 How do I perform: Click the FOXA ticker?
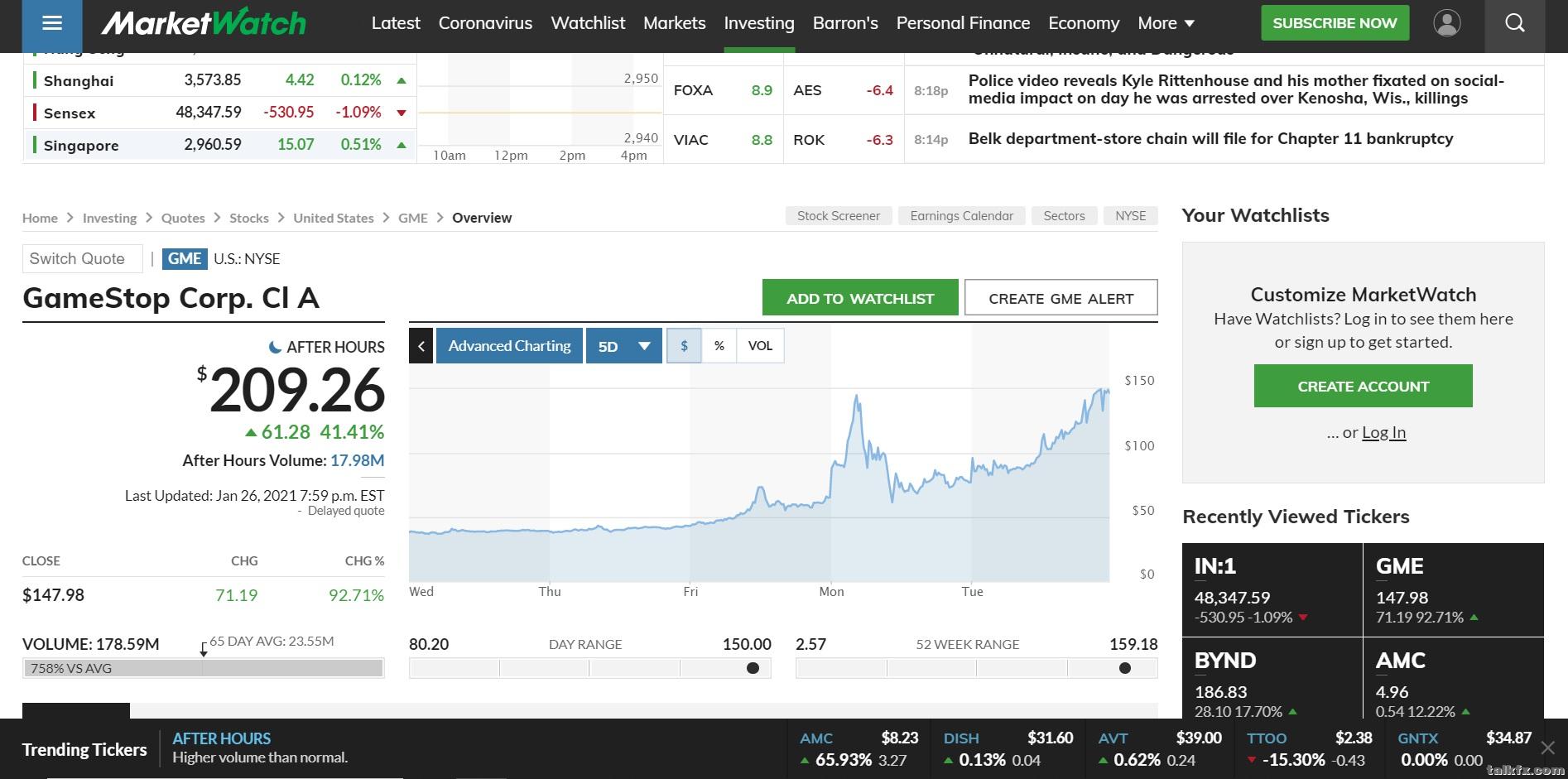click(693, 90)
